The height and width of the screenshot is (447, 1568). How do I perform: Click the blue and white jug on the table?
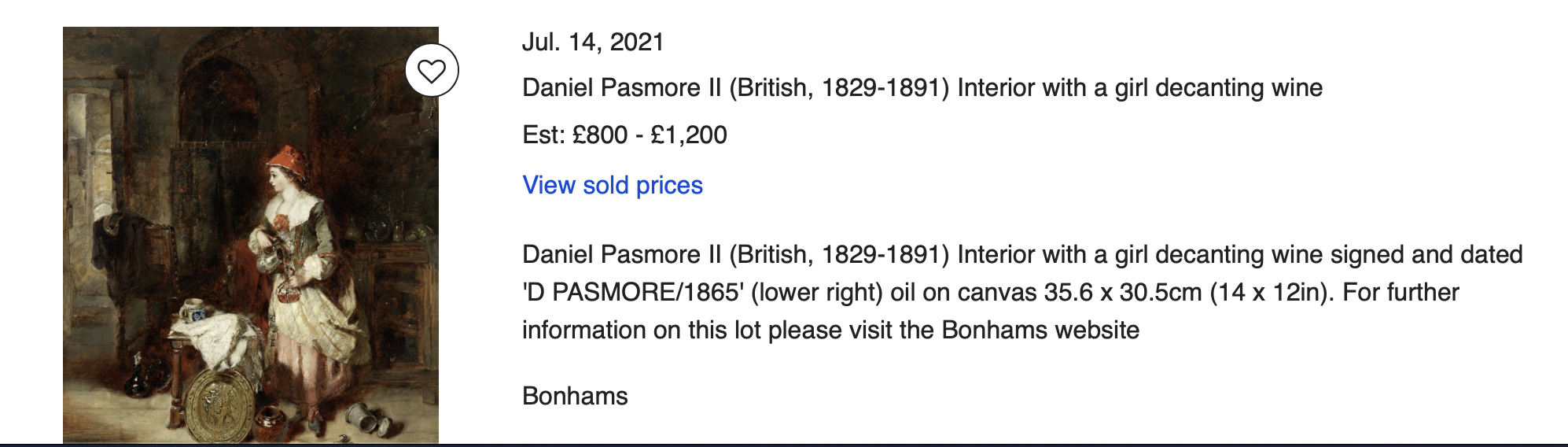[x=193, y=311]
